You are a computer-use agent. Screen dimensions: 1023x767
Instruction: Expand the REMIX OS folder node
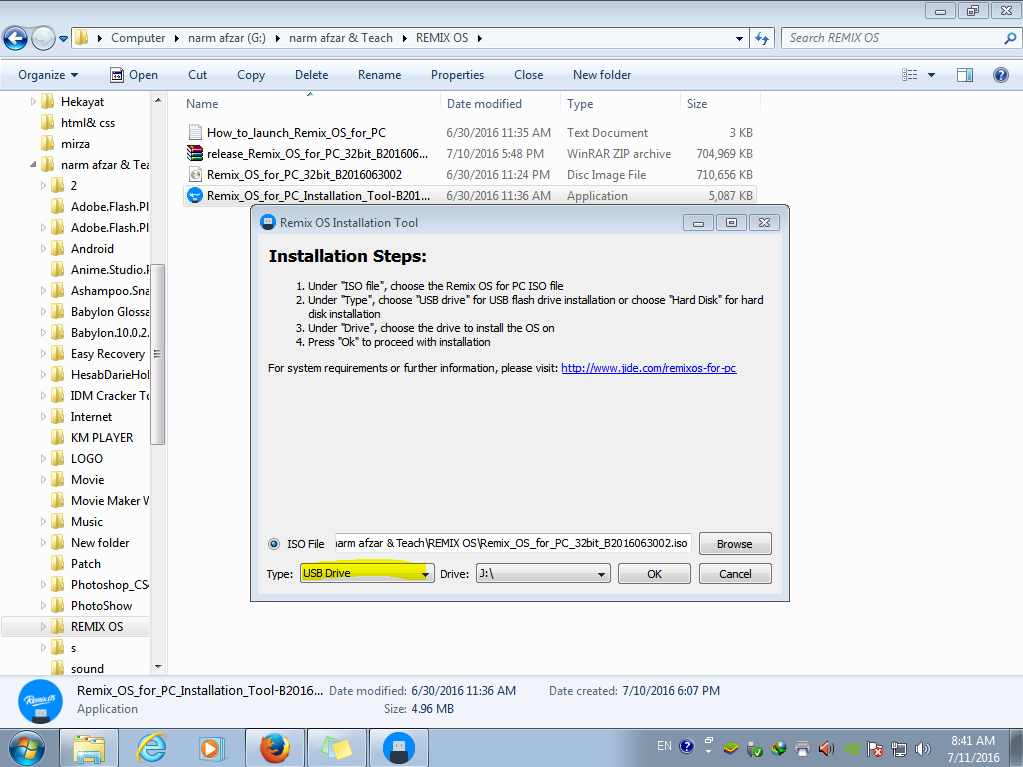pyautogui.click(x=44, y=627)
